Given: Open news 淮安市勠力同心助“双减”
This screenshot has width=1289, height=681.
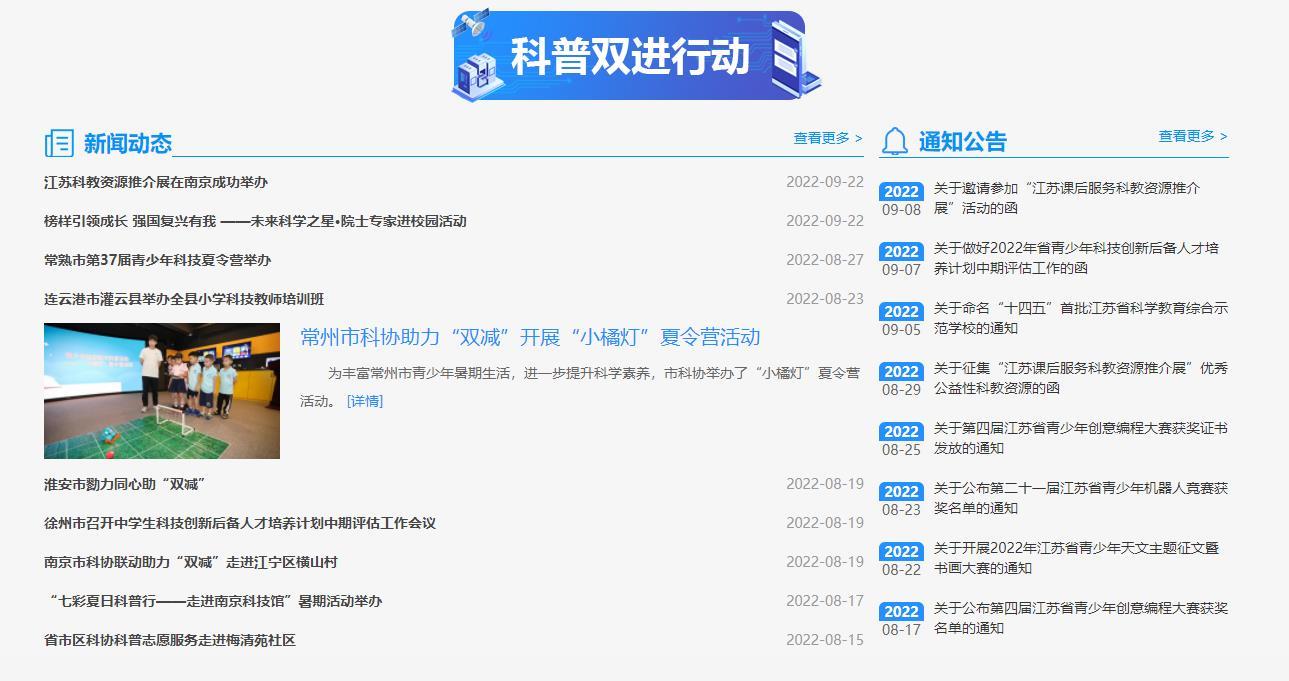Looking at the screenshot, I should [x=125, y=484].
